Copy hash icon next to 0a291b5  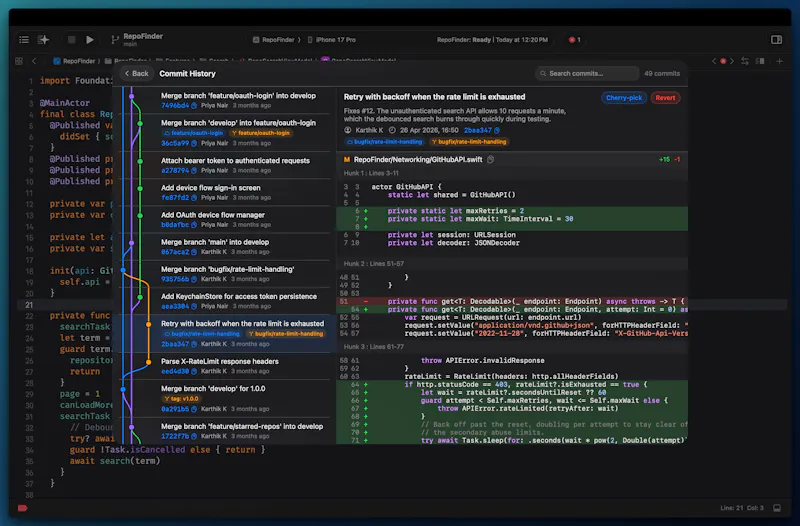point(194,409)
